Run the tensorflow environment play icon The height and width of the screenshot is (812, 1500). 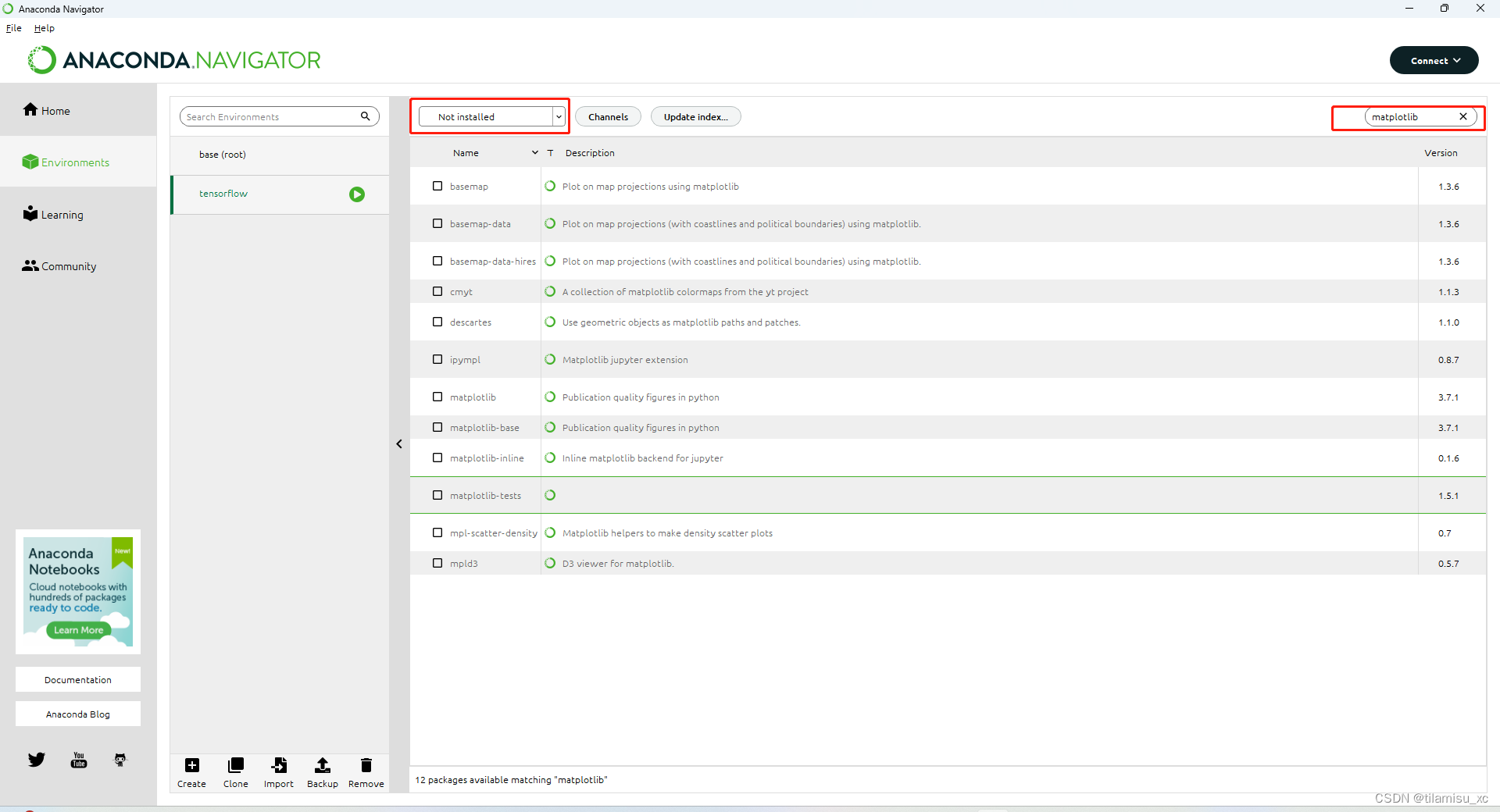tap(357, 194)
